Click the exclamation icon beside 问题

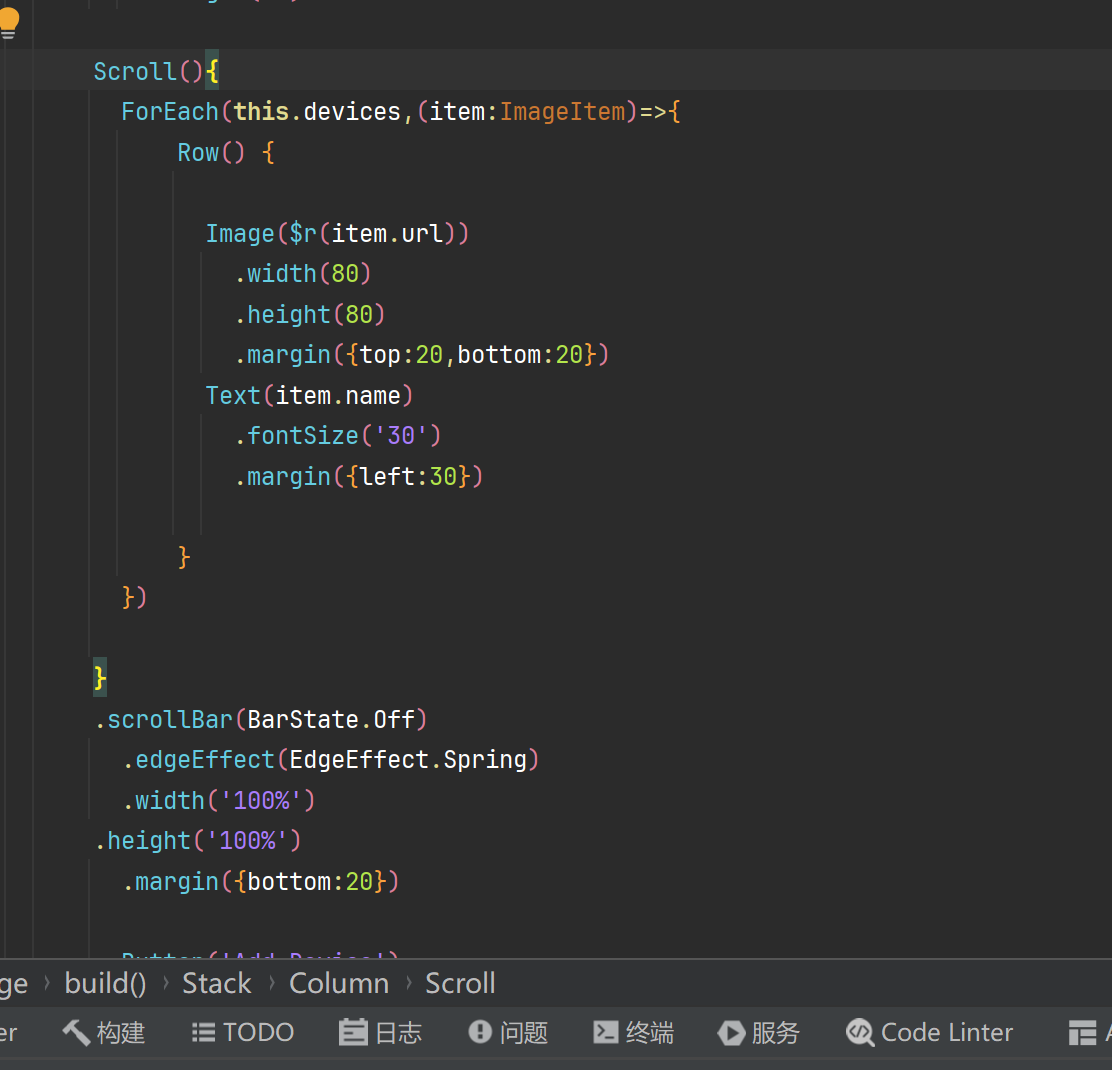(480, 1032)
